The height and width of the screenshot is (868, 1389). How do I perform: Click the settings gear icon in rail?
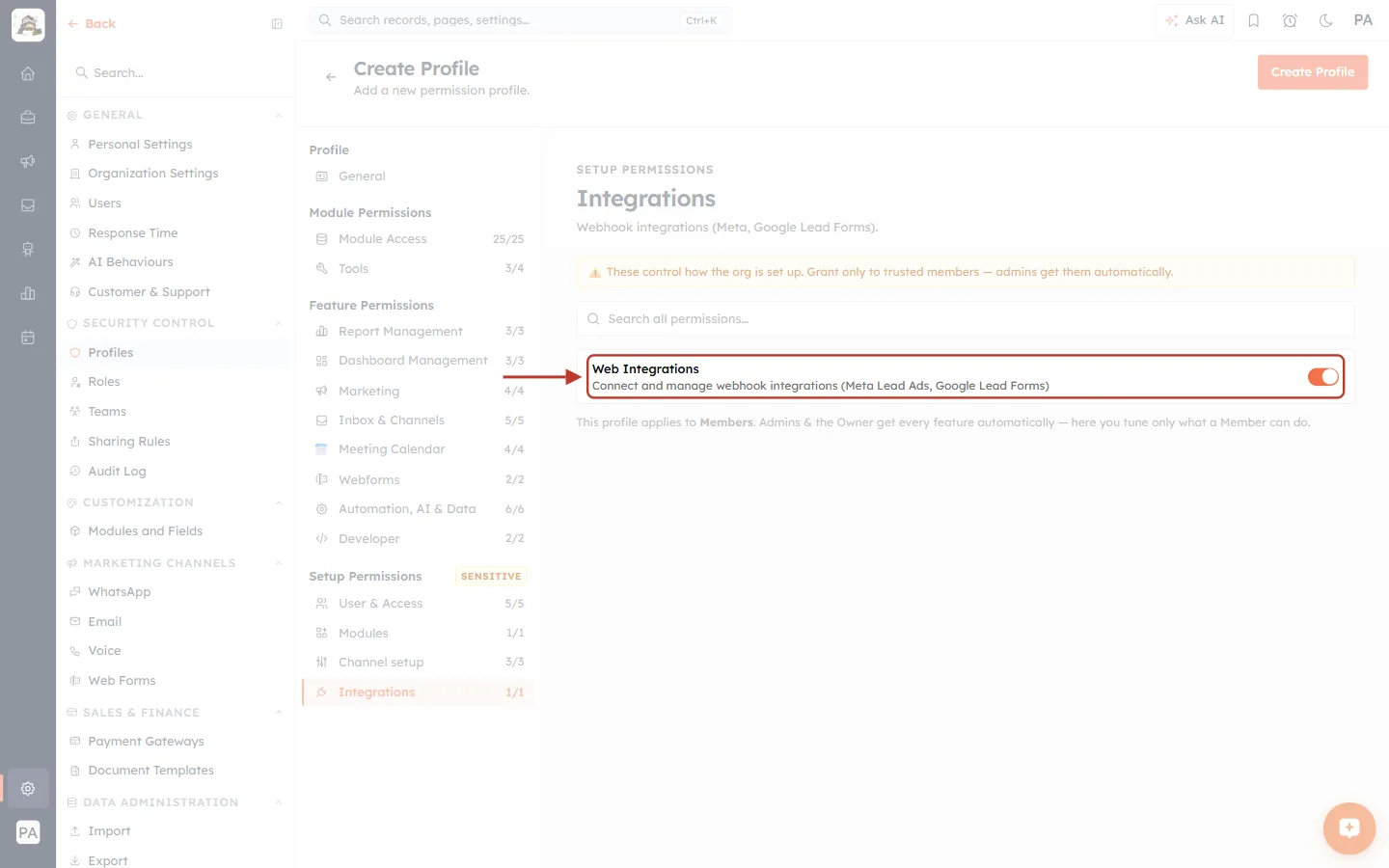click(x=28, y=788)
